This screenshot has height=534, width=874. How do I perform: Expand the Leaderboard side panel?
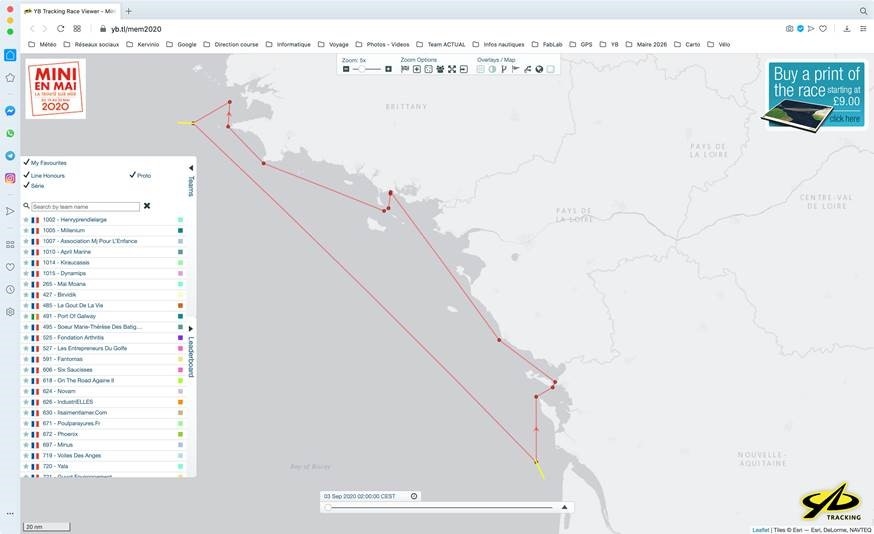point(191,328)
